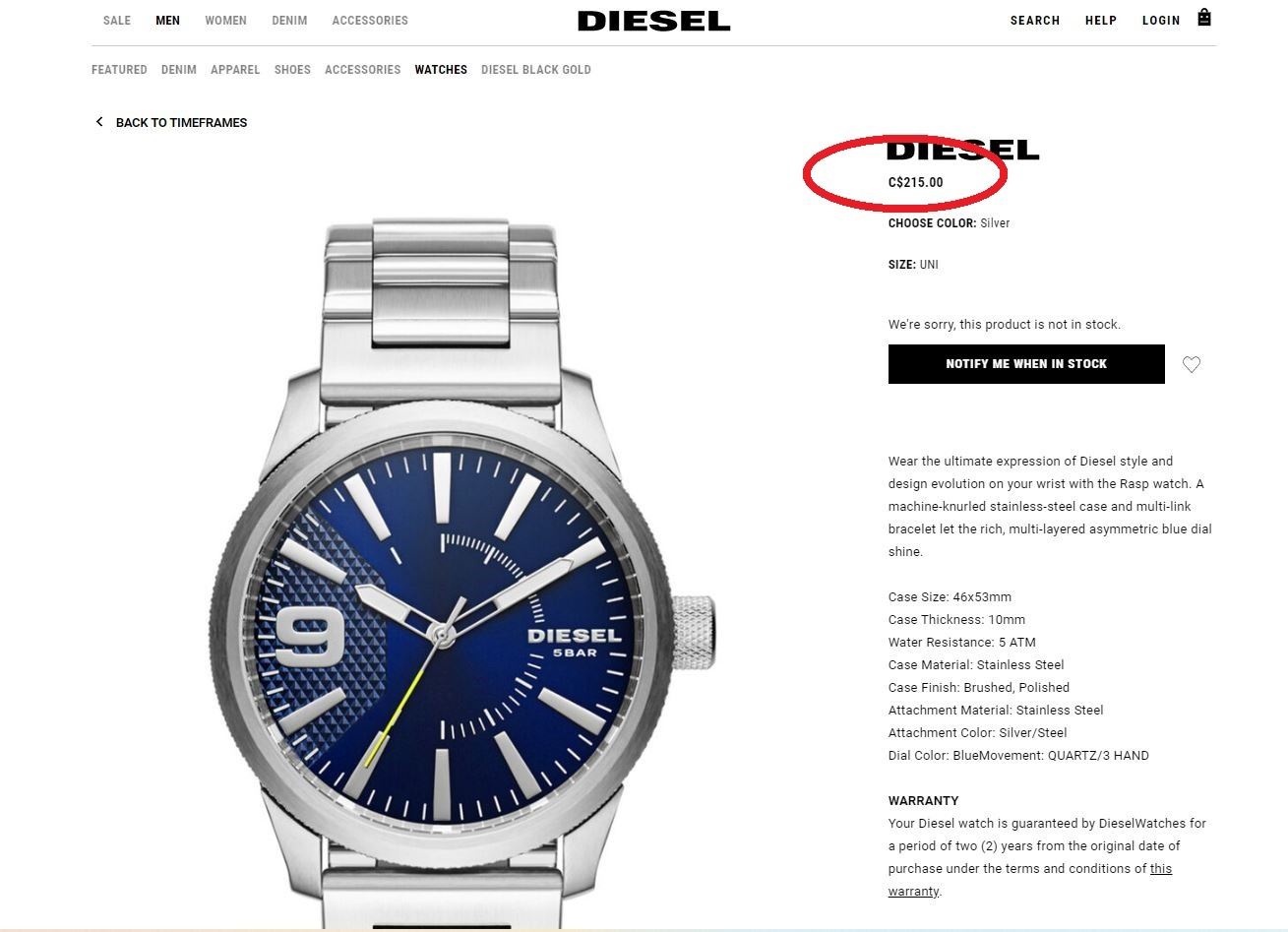The image size is (1288, 932).
Task: Click the watch product image
Action: coord(462,576)
